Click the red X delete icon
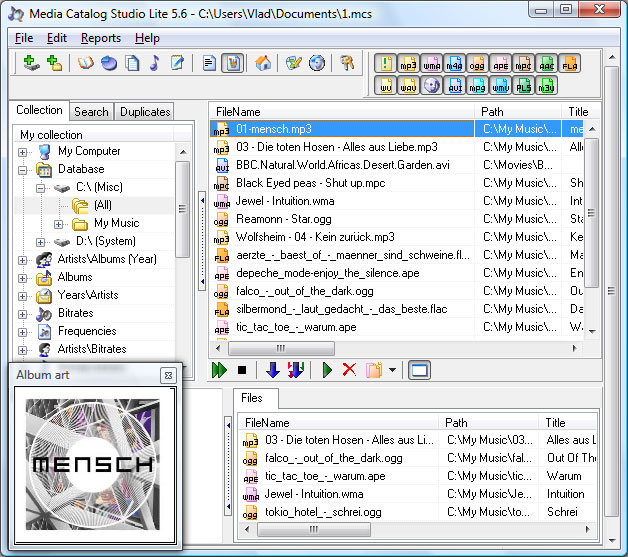628x557 pixels. tap(349, 370)
